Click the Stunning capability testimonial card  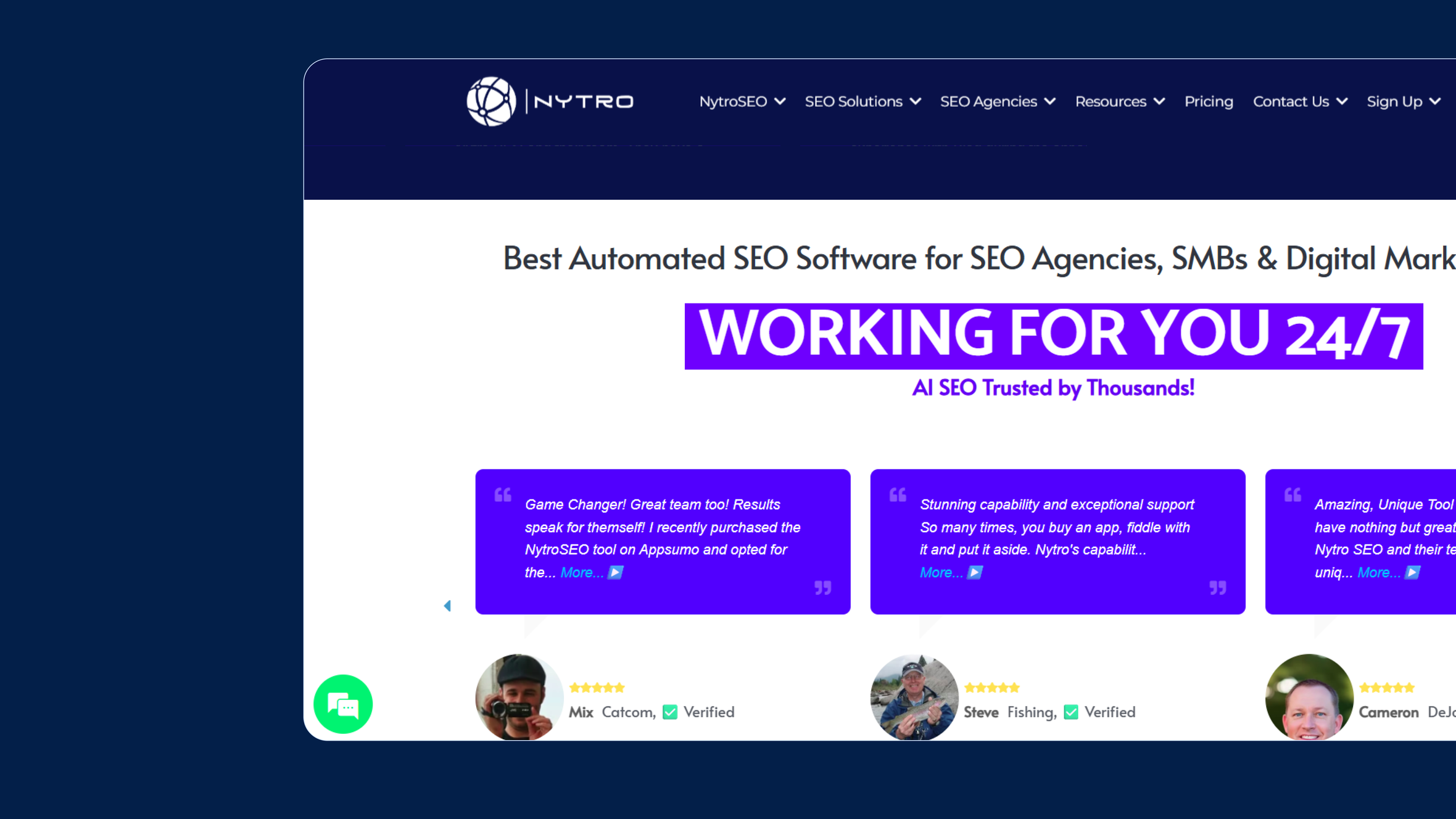[1057, 541]
